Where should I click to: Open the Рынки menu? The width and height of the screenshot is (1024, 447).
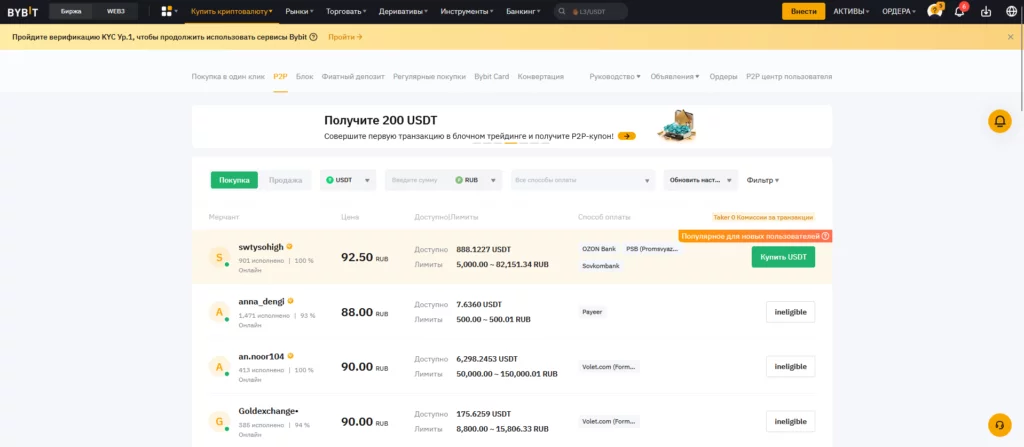pos(300,11)
